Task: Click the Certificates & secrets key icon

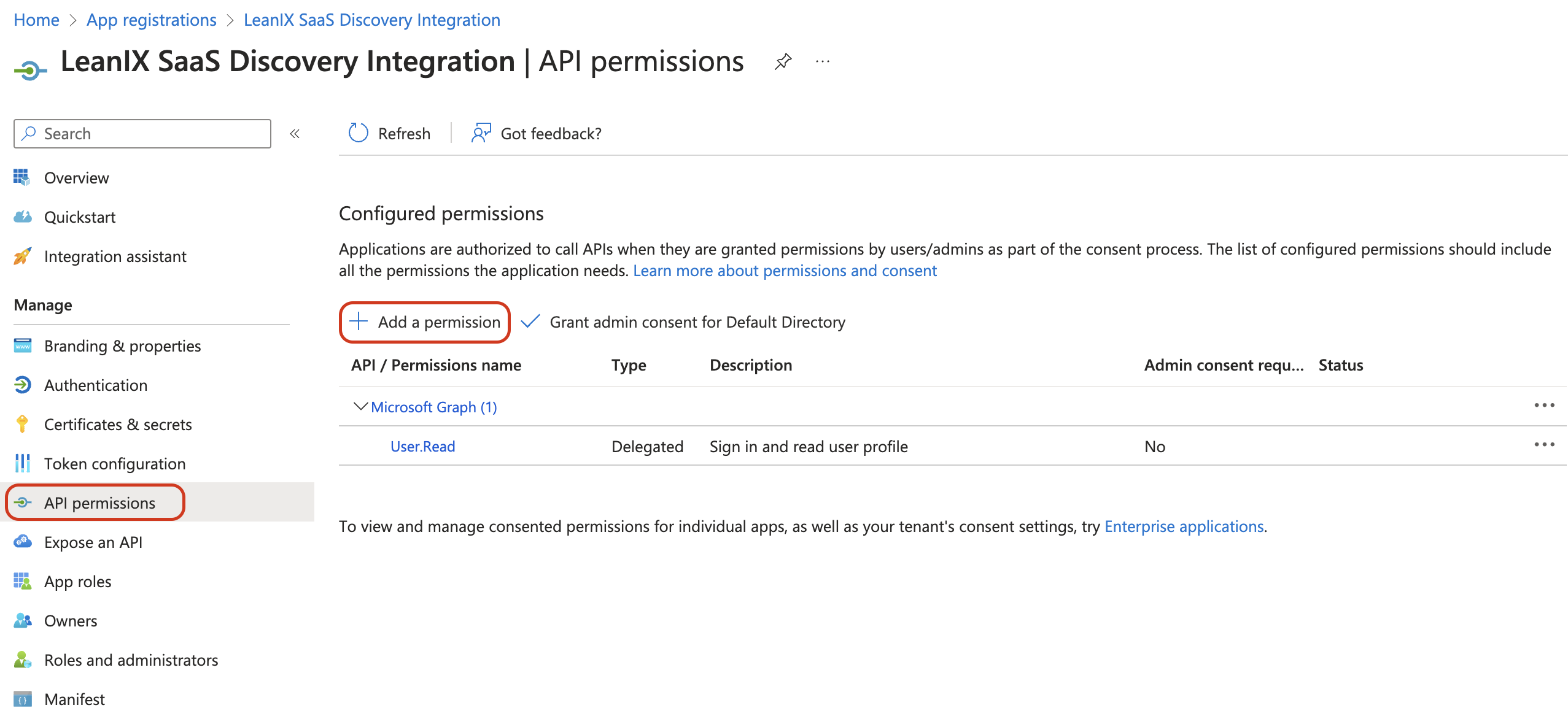Action: coord(22,424)
